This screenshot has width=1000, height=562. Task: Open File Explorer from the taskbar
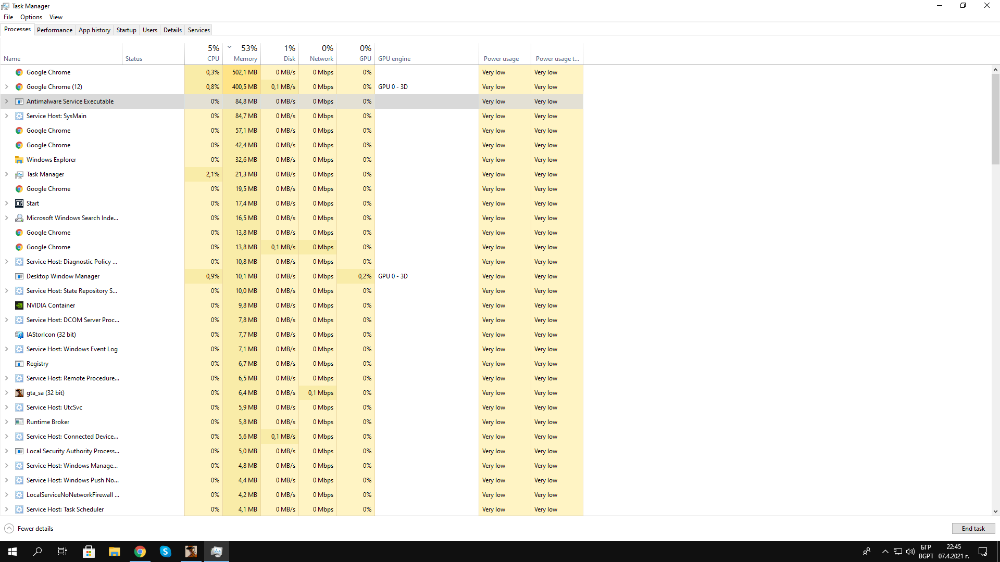(114, 552)
